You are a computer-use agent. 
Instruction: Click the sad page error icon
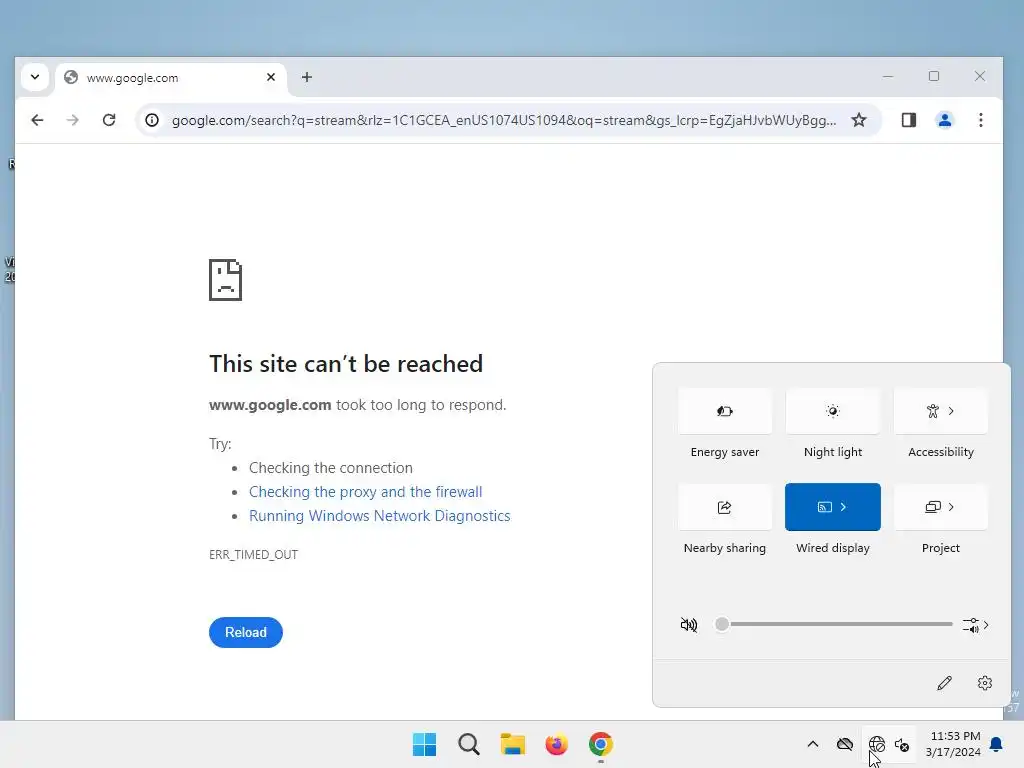pos(225,280)
